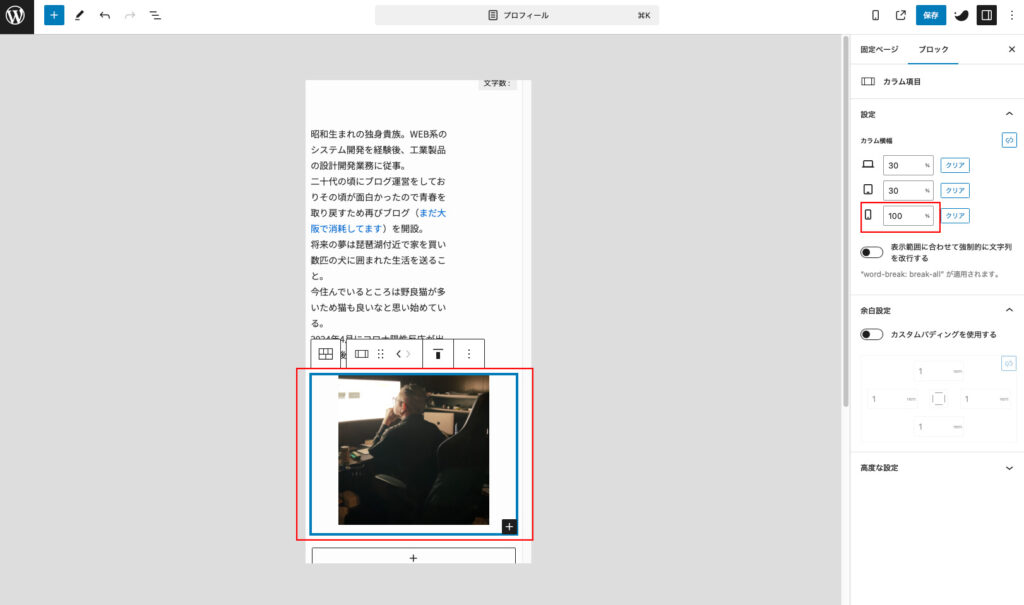This screenshot has width=1024, height=605.
Task: Click the カラム項目 block title
Action: coord(902,82)
